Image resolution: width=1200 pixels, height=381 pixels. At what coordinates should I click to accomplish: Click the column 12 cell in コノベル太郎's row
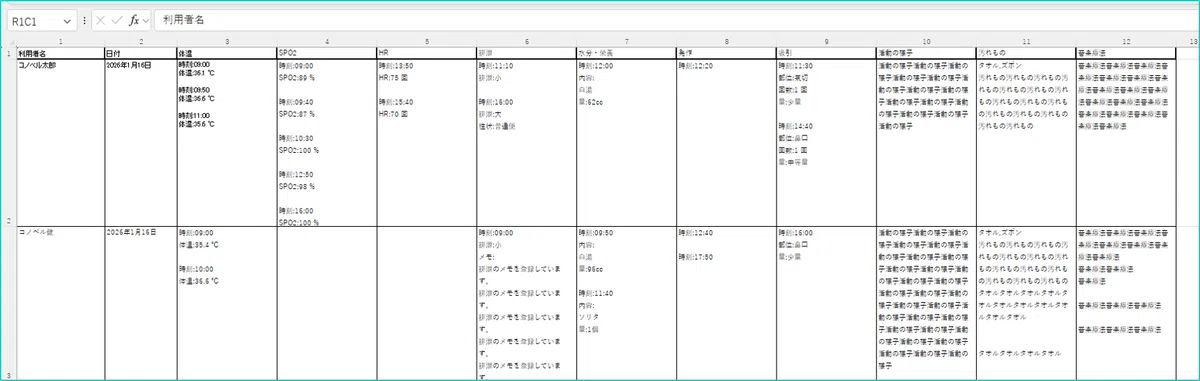click(1126, 143)
